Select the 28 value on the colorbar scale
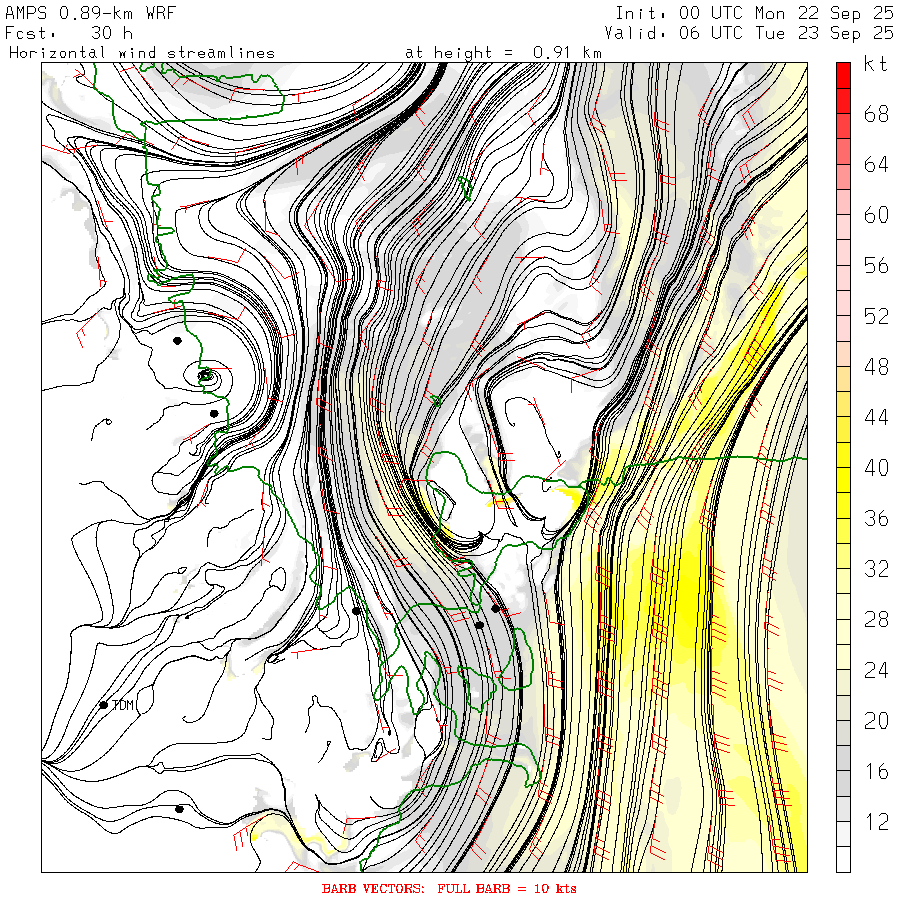The width and height of the screenshot is (900, 900). (x=876, y=619)
